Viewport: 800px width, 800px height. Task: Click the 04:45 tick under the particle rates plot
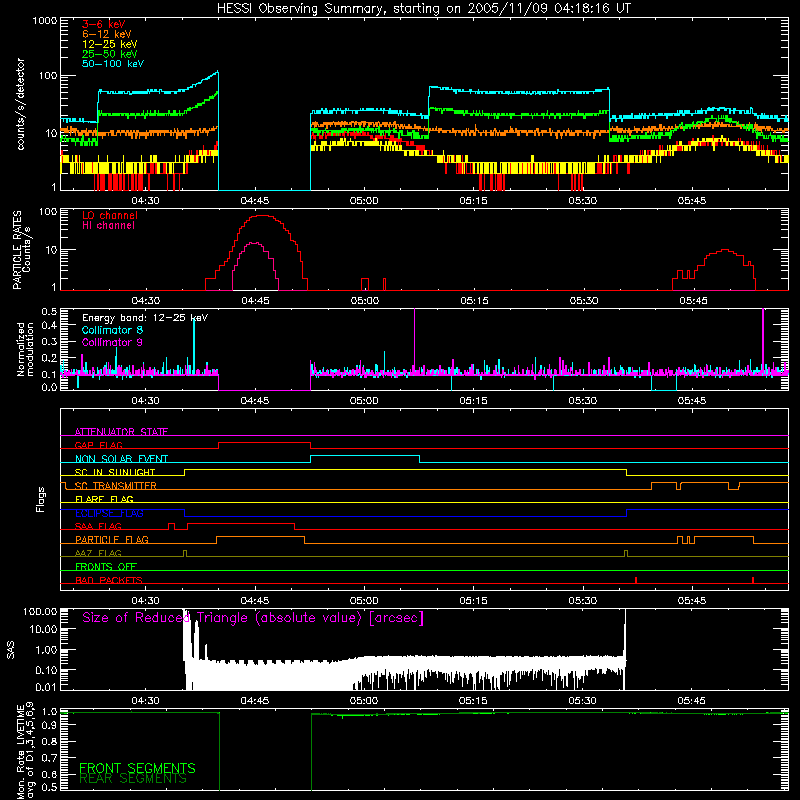click(255, 301)
